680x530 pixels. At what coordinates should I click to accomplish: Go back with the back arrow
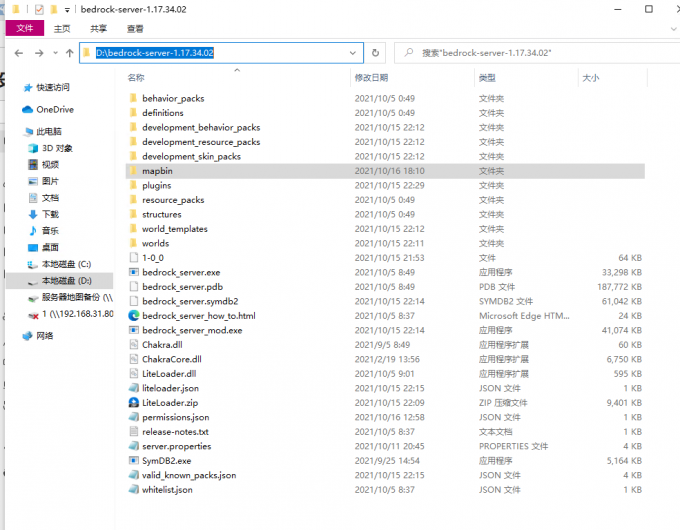(x=19, y=53)
